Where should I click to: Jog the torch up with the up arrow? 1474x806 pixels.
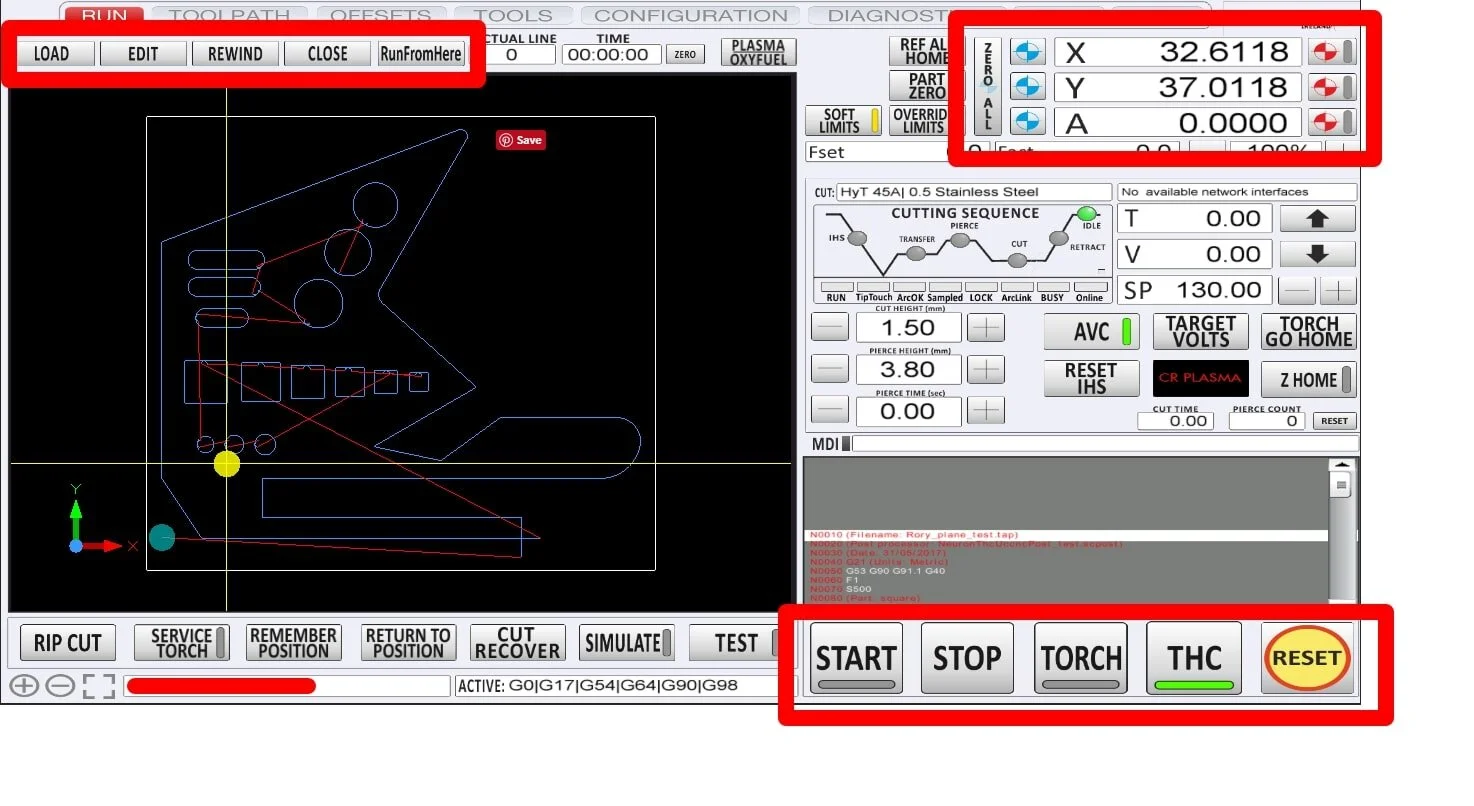[1317, 218]
